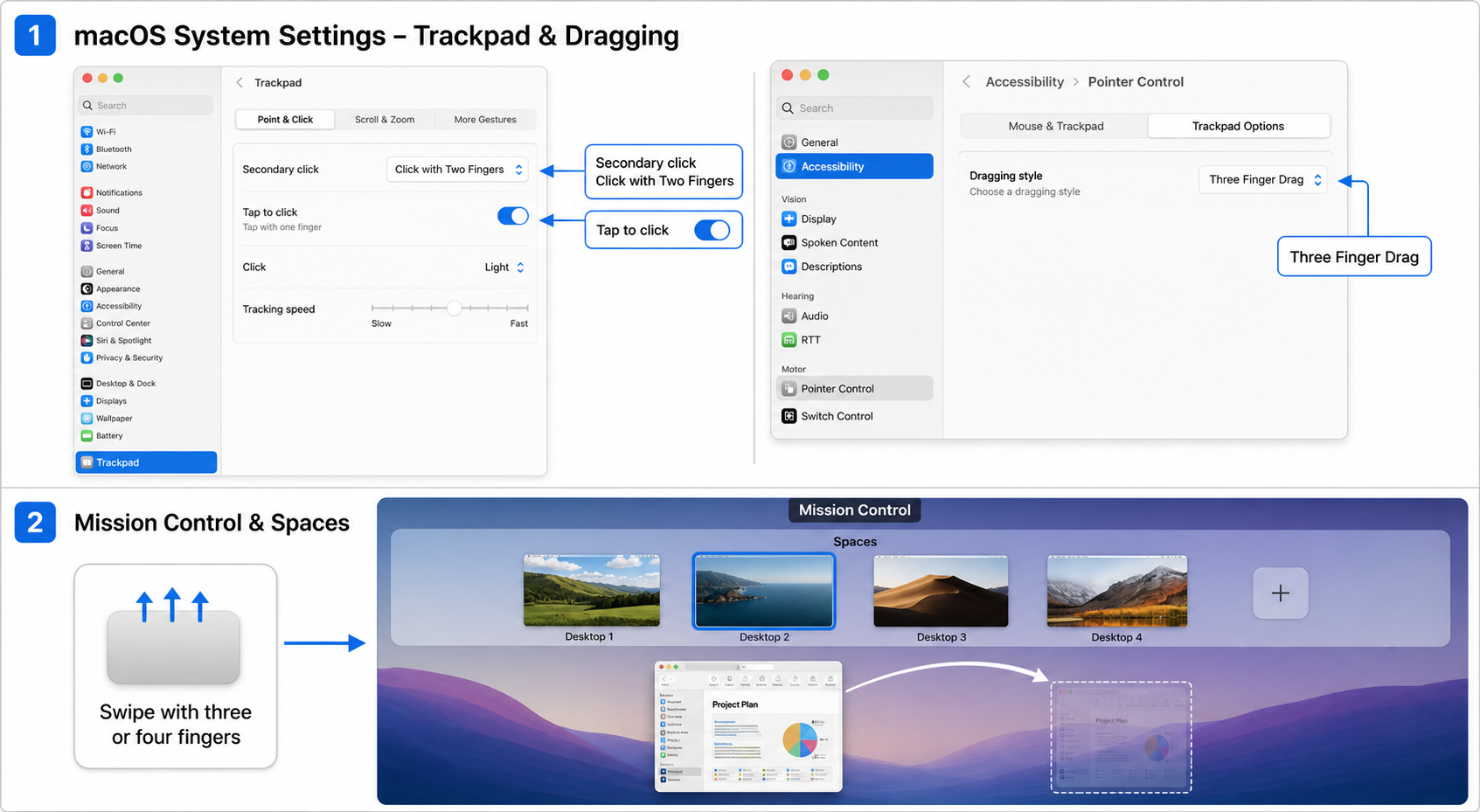
Task: Click the General gear icon in Accessibility window
Action: [789, 142]
